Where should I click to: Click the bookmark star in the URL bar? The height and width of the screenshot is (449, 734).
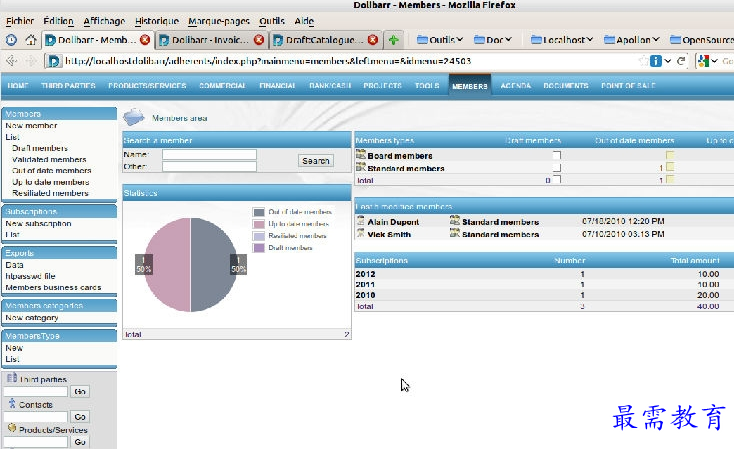(644, 61)
